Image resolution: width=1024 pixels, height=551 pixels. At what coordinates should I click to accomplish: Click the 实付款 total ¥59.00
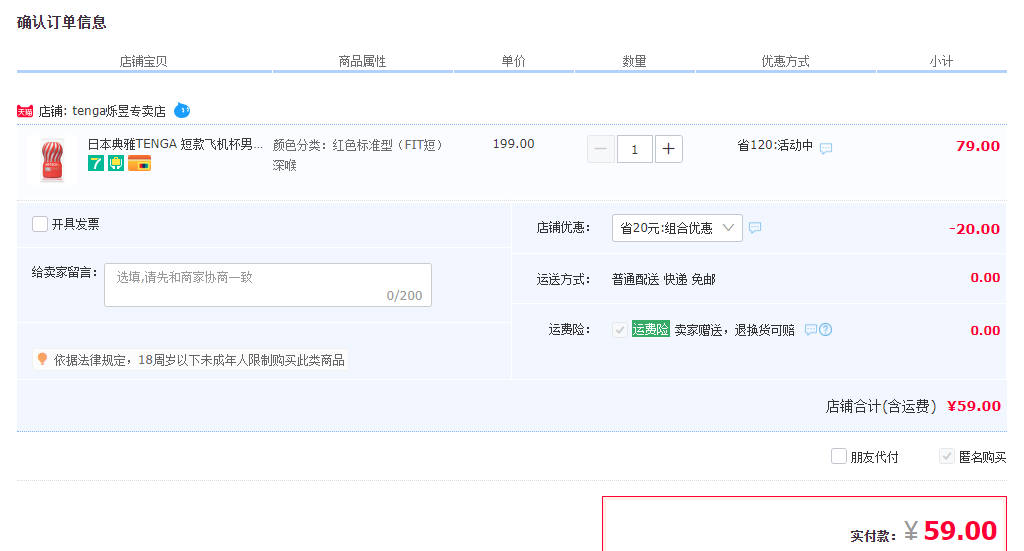[x=951, y=531]
